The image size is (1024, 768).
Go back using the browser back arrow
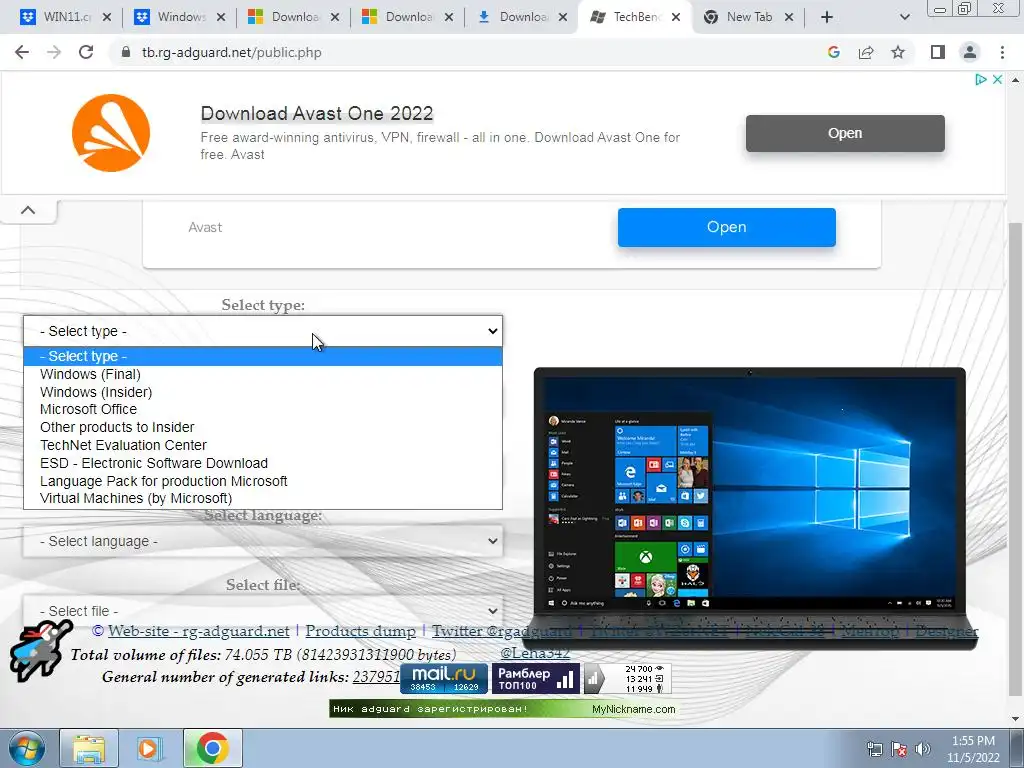(x=22, y=52)
